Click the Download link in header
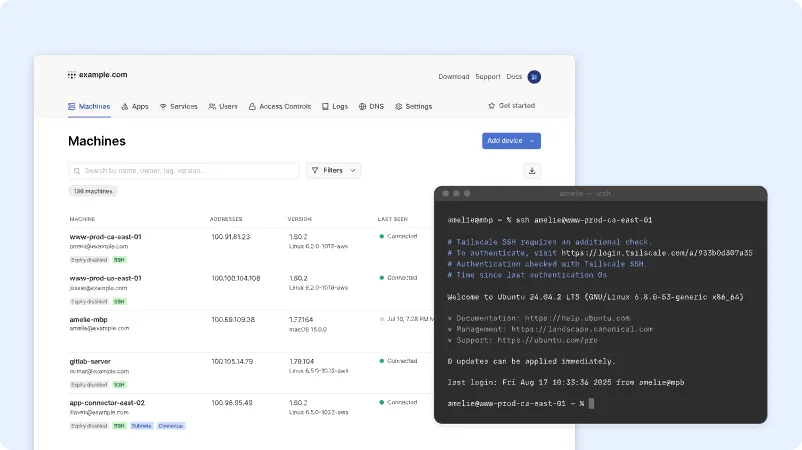 point(454,77)
